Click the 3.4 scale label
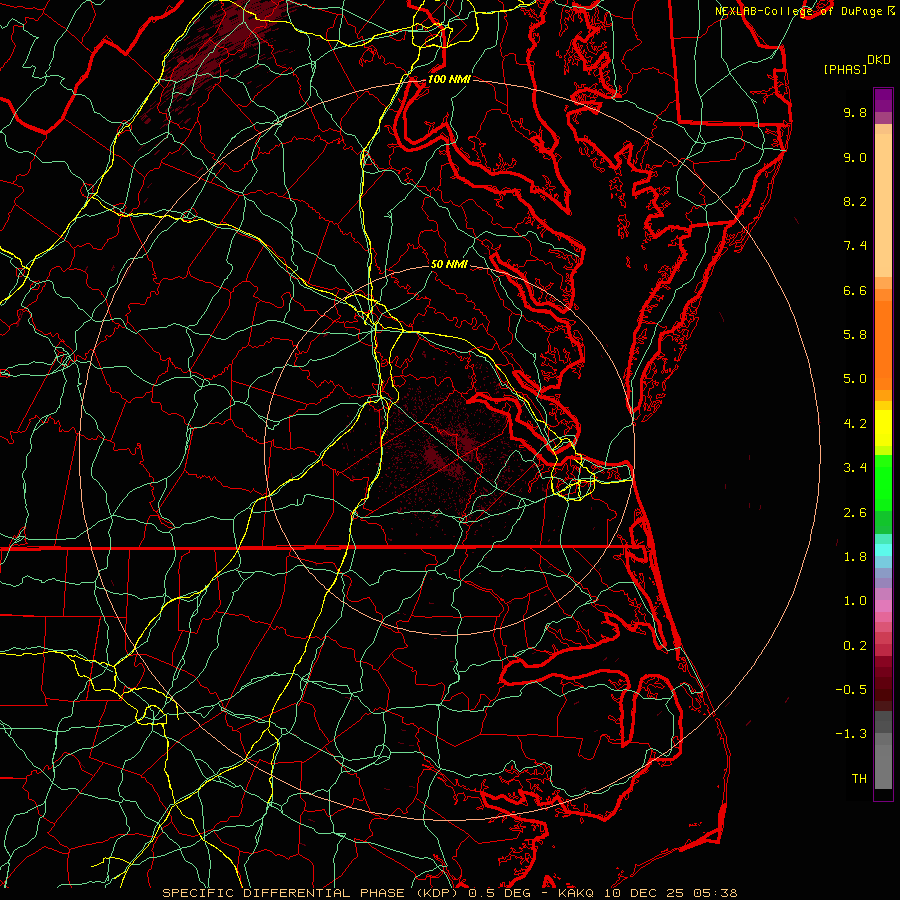The height and width of the screenshot is (900, 900). (x=855, y=468)
